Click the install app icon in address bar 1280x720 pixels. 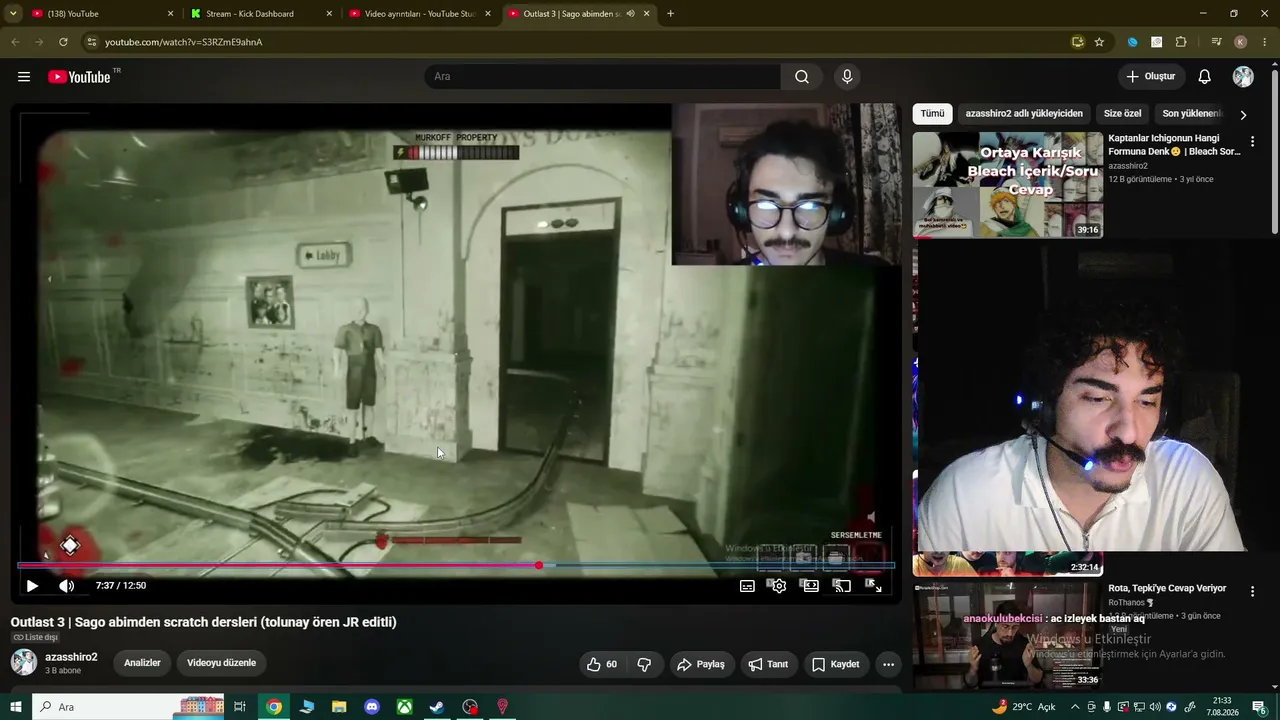point(1077,42)
